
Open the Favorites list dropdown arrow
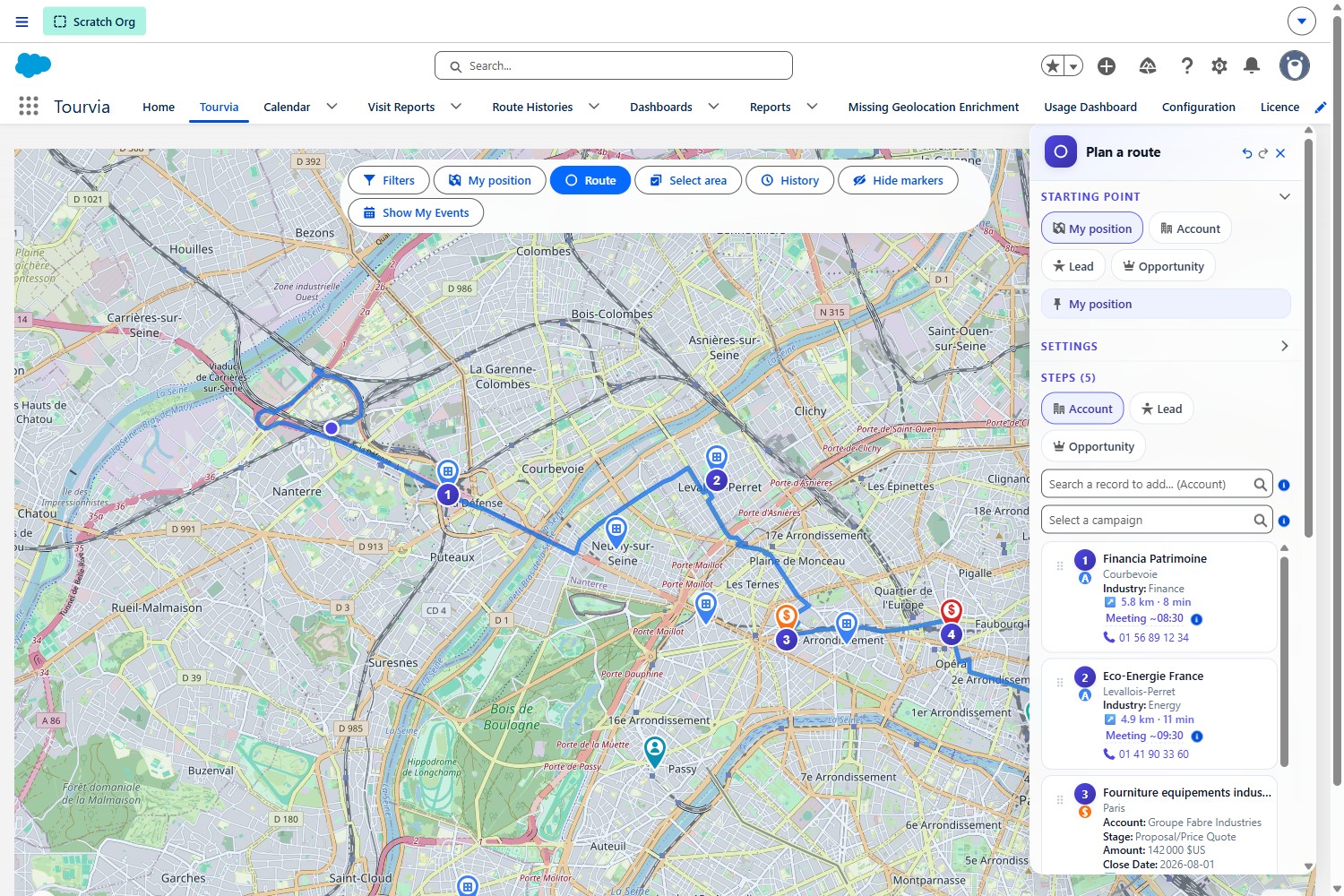coord(1073,65)
